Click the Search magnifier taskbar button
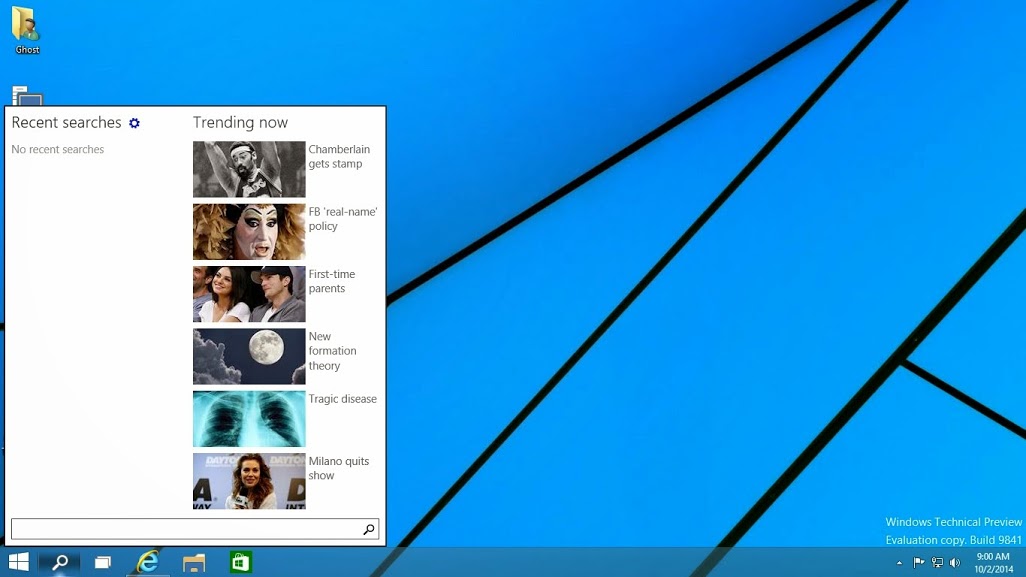This screenshot has height=577, width=1026. click(60, 562)
